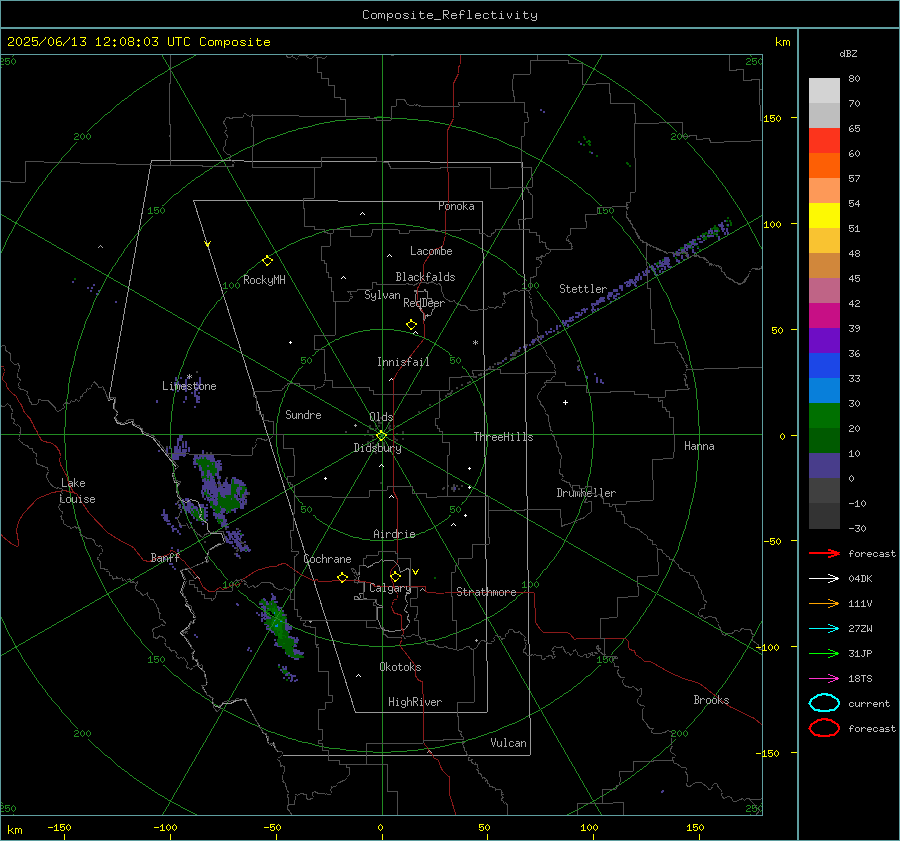Click the yellow diamond marker beside RockyMH
900x841 pixels.
[x=267, y=261]
